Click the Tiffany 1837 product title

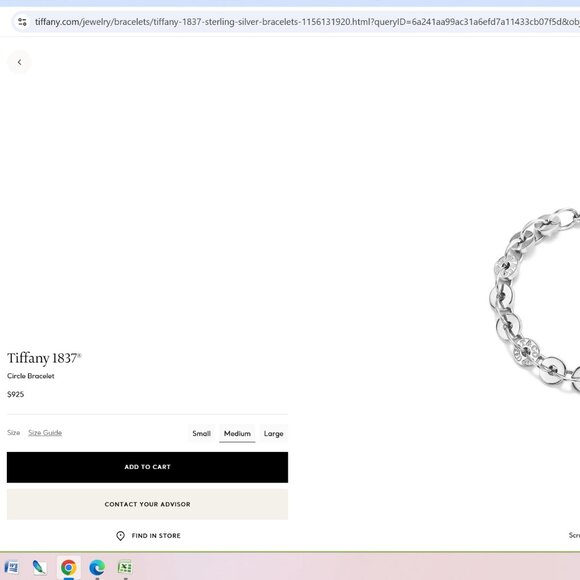[x=44, y=358]
